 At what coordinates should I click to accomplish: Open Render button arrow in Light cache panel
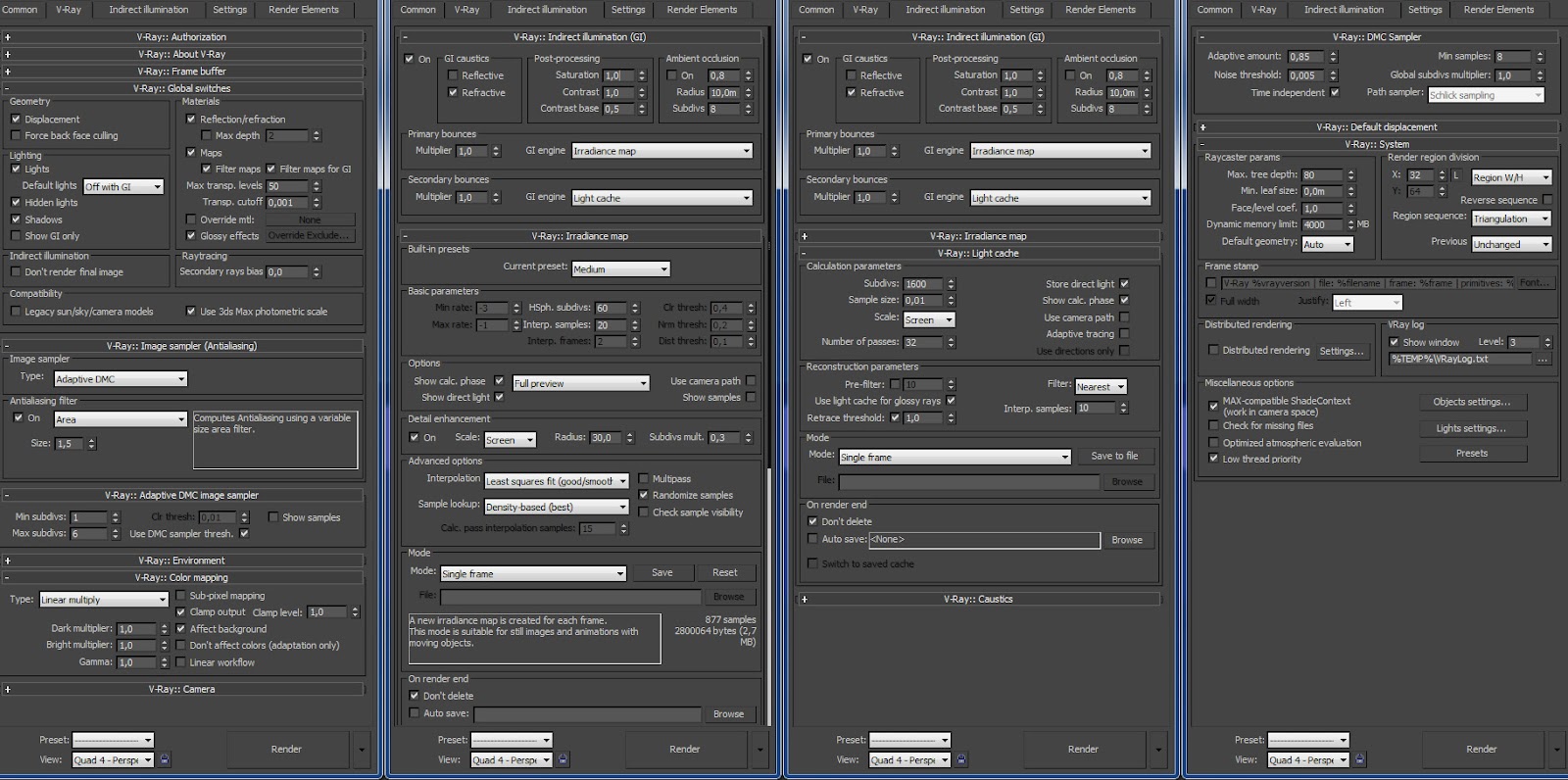point(1158,750)
